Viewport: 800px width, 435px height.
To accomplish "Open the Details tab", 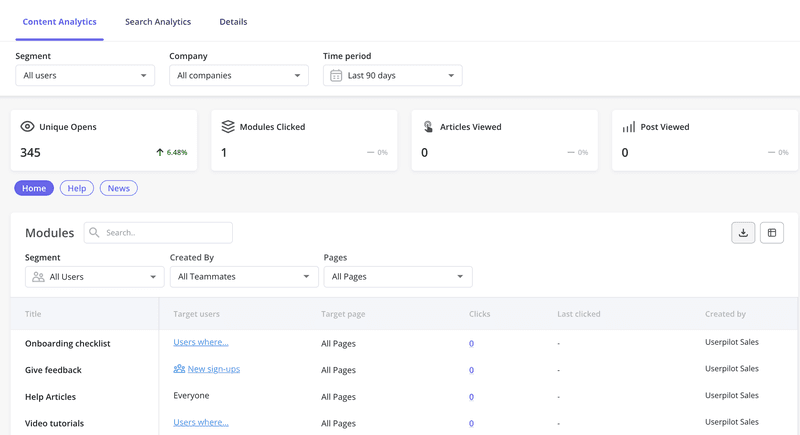I will point(233,22).
